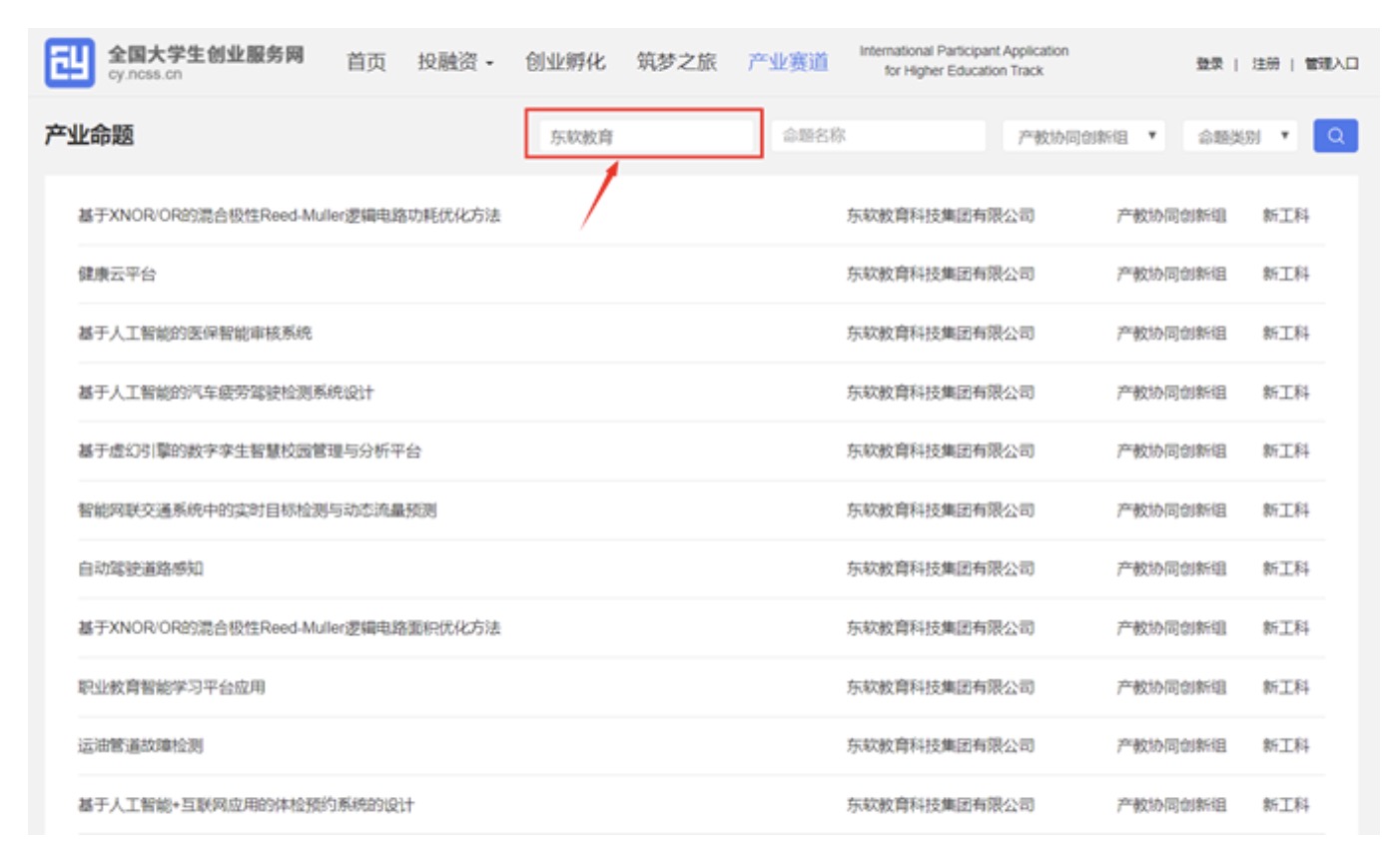Image resolution: width=1400 pixels, height=849 pixels.
Task: Open International Participant Application link
Action: (964, 61)
